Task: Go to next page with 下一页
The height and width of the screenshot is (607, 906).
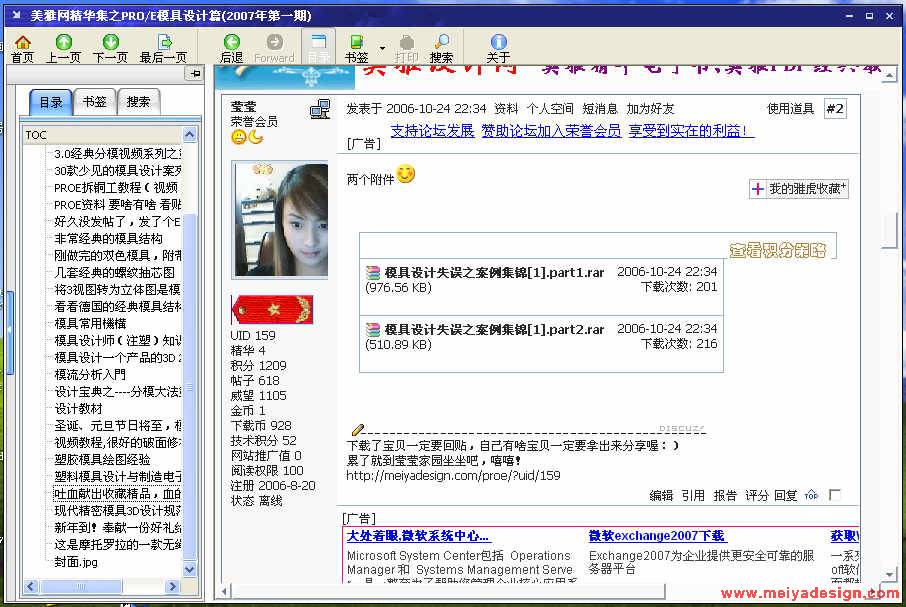Action: pyautogui.click(x=110, y=47)
